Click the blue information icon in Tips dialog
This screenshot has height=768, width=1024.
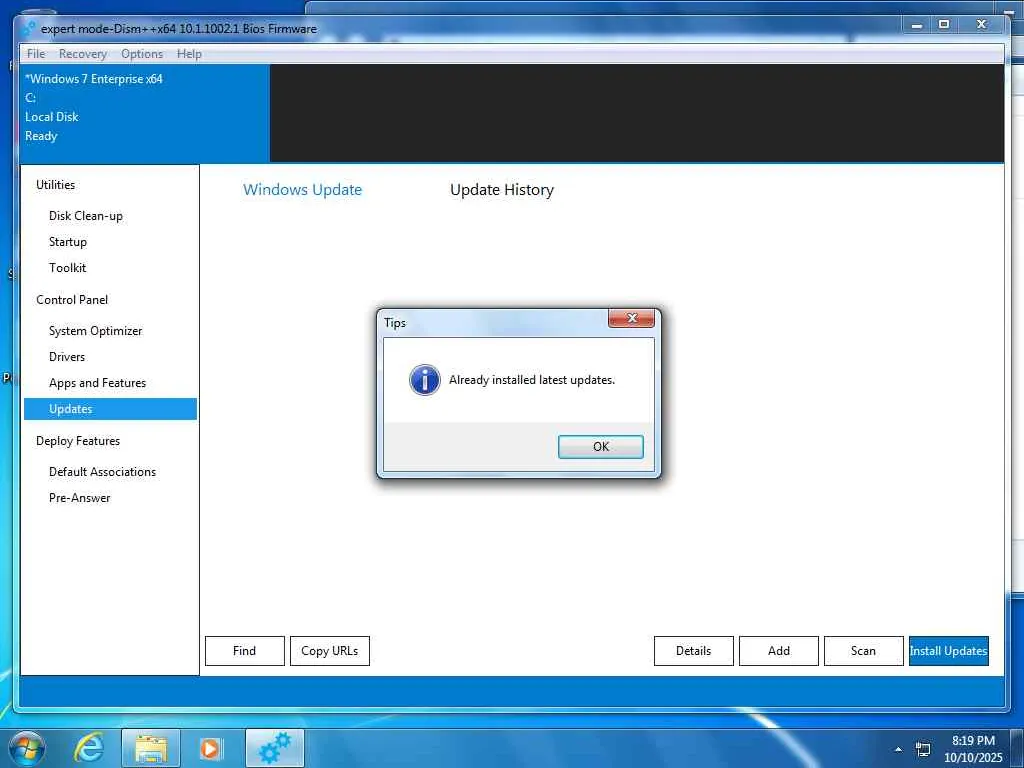[424, 380]
